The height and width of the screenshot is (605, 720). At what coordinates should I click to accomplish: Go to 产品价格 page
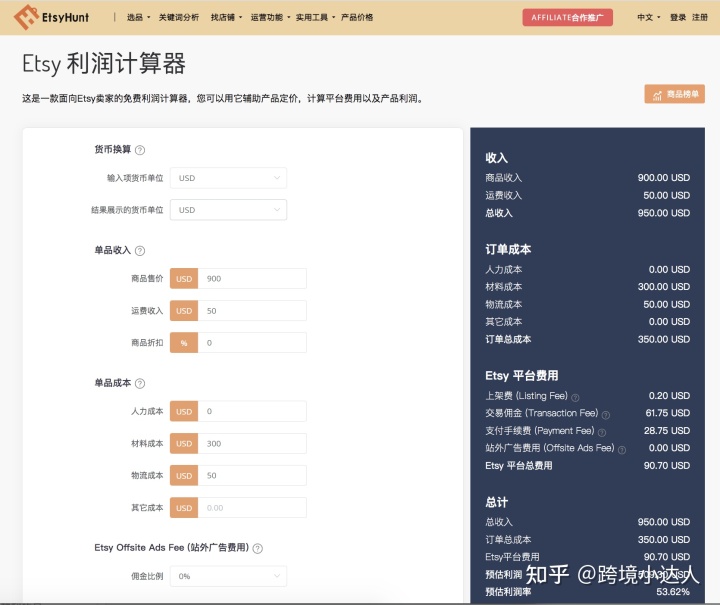pyautogui.click(x=357, y=17)
